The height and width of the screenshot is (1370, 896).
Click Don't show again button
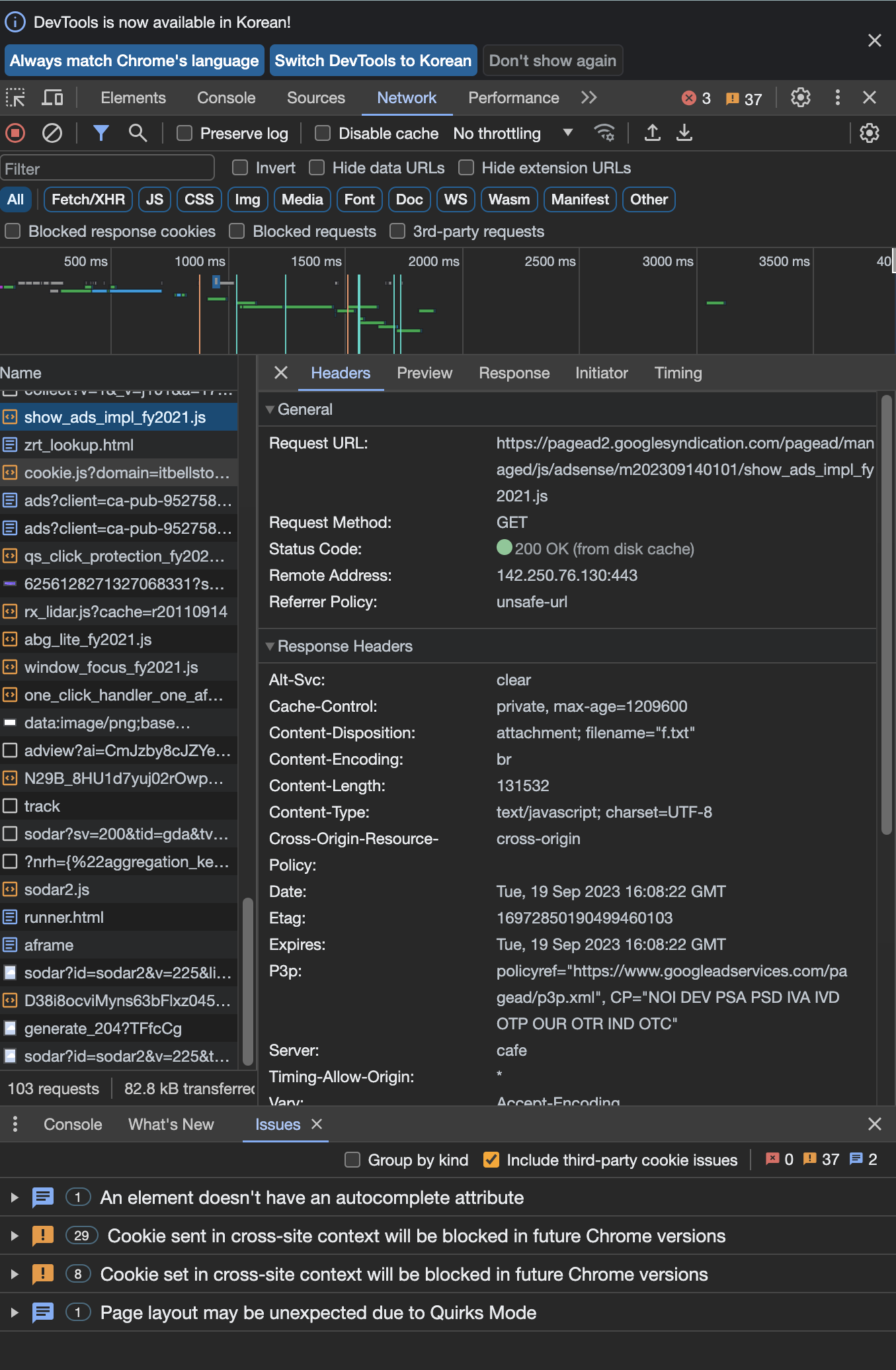click(x=552, y=61)
